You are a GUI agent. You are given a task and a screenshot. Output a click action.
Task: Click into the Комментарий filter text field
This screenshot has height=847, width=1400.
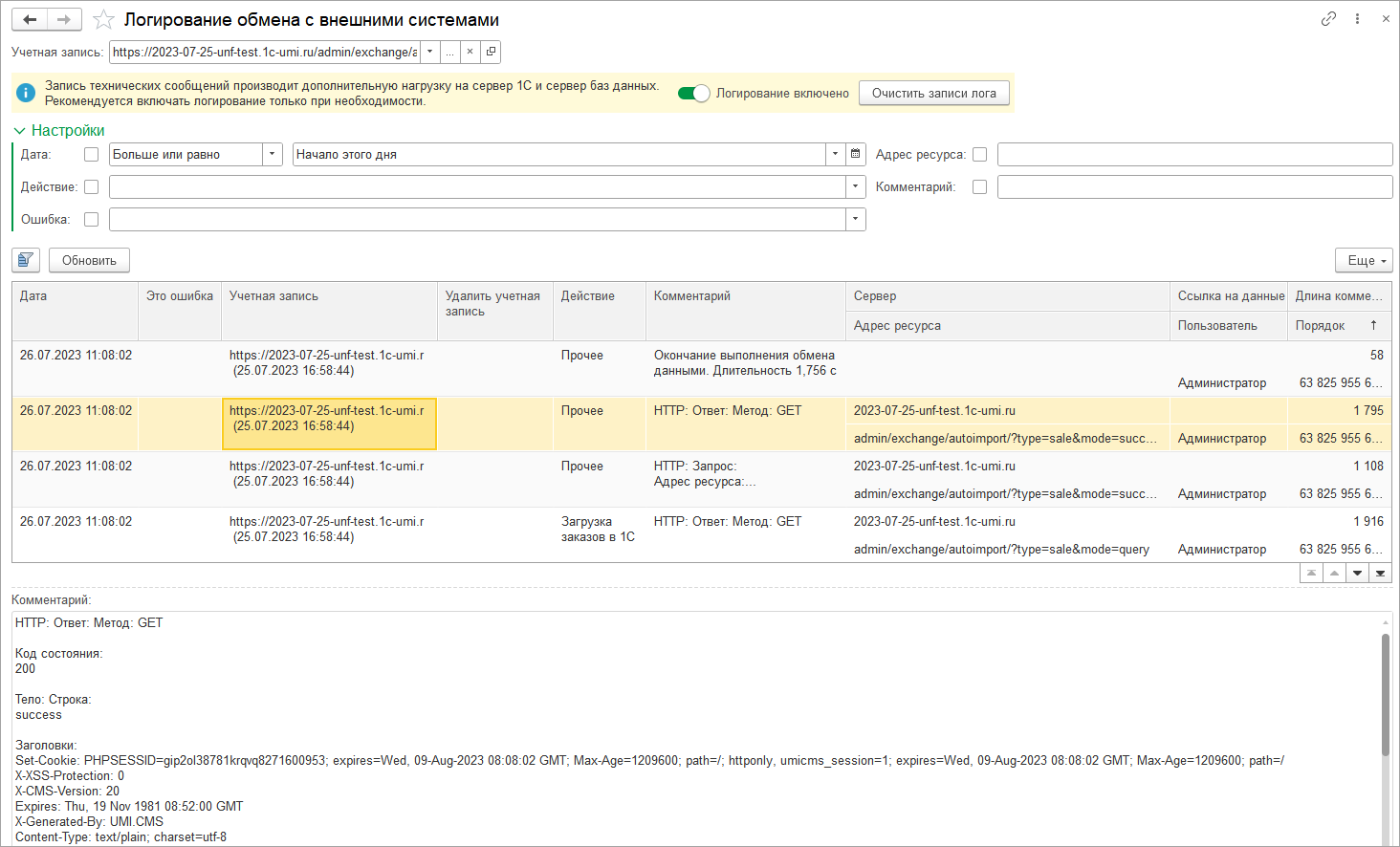[1194, 187]
